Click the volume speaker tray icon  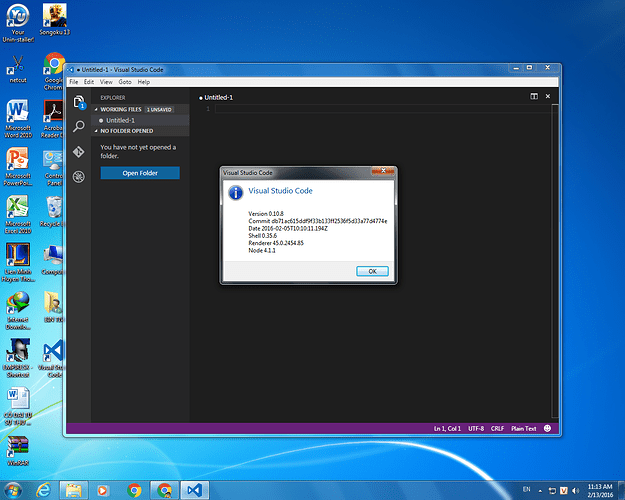(x=576, y=490)
